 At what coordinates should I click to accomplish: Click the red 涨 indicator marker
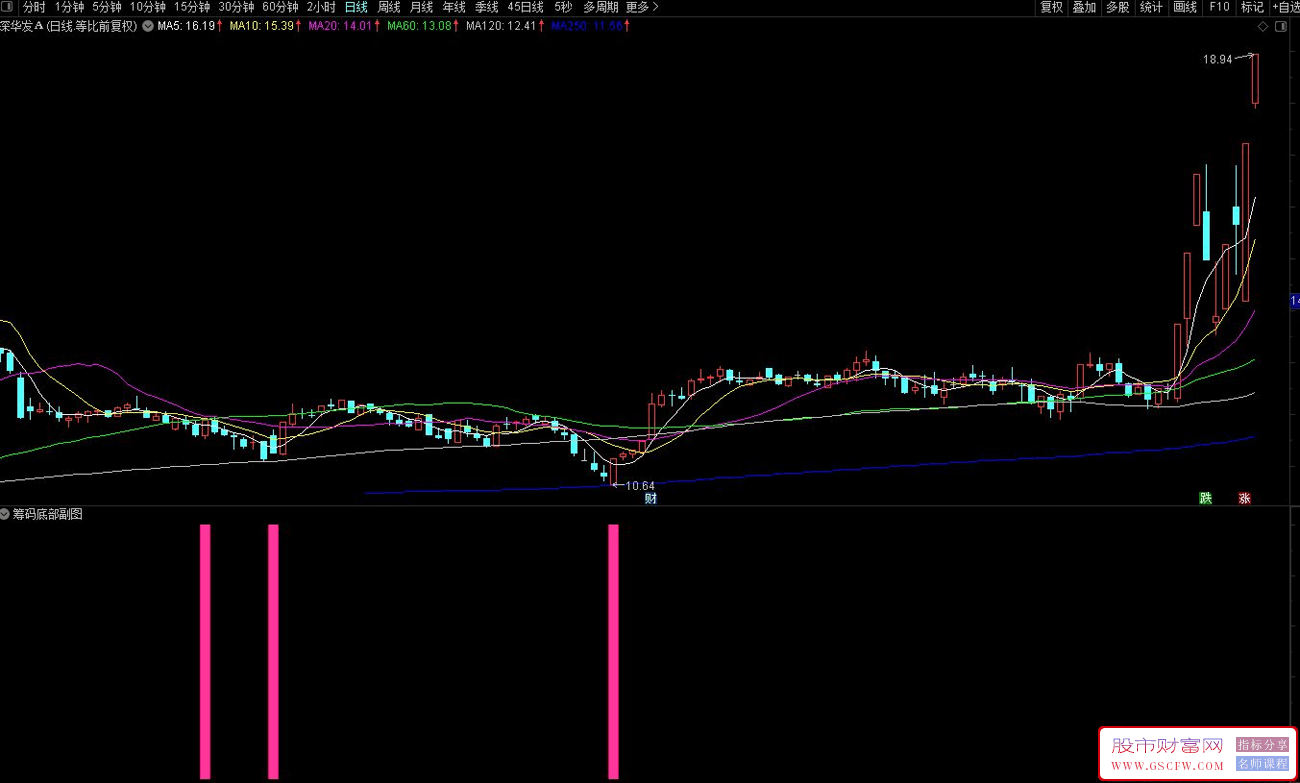click(x=1245, y=498)
